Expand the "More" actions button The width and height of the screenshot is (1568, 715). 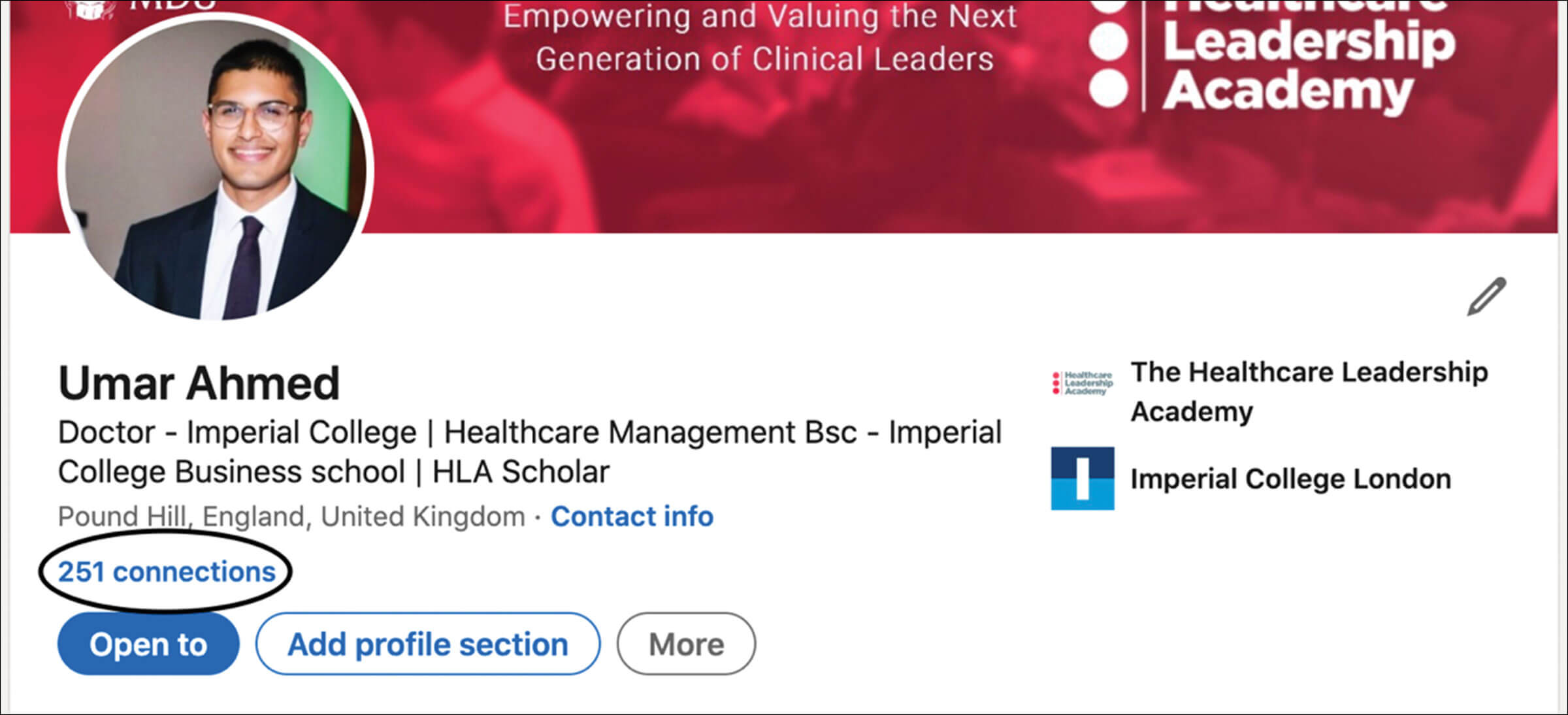(686, 644)
